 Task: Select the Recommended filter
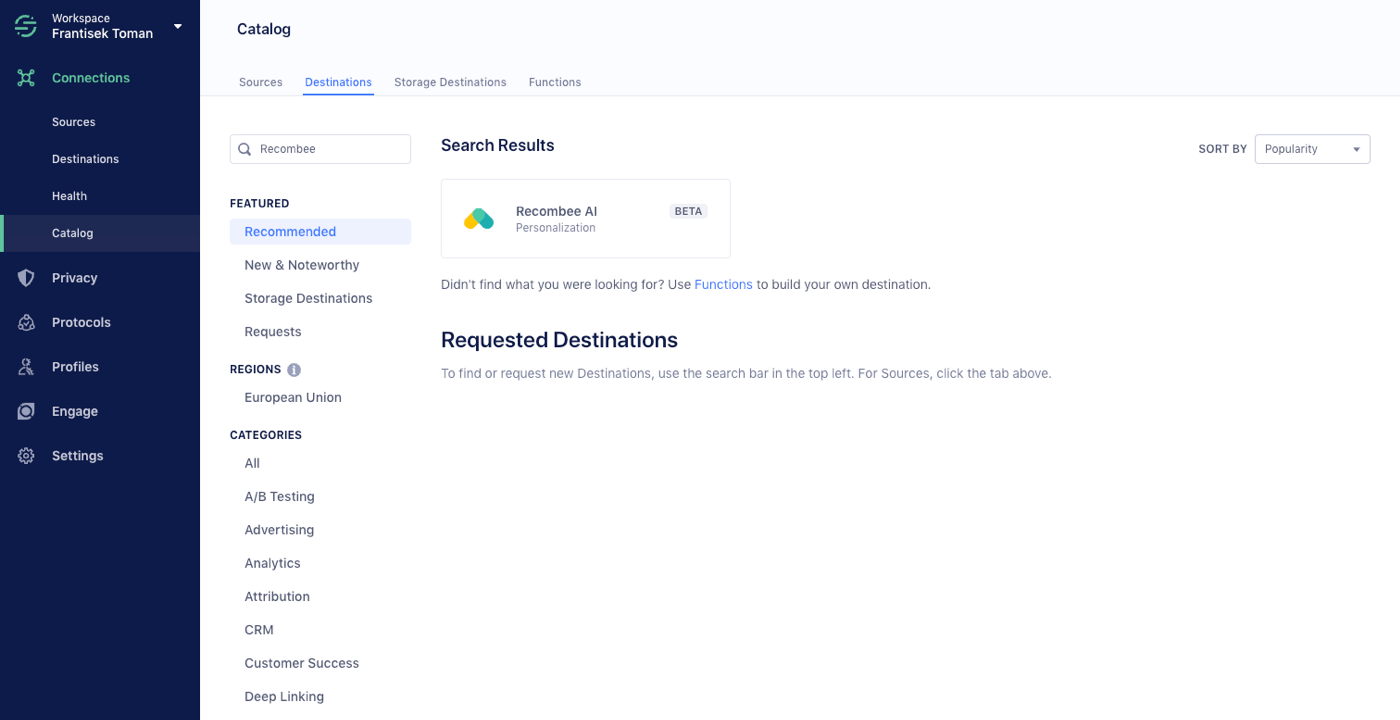(x=320, y=232)
